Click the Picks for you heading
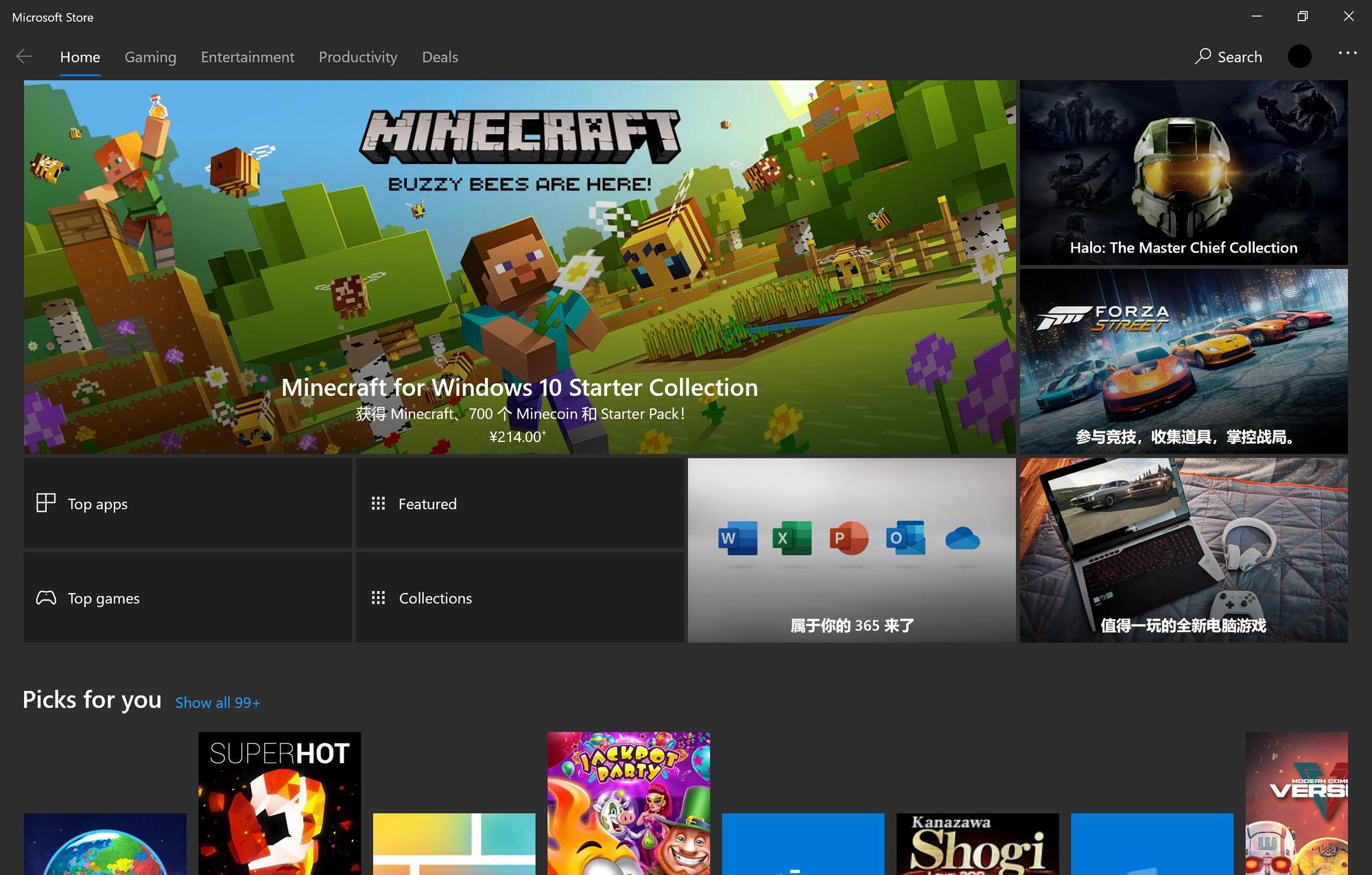 tap(92, 700)
